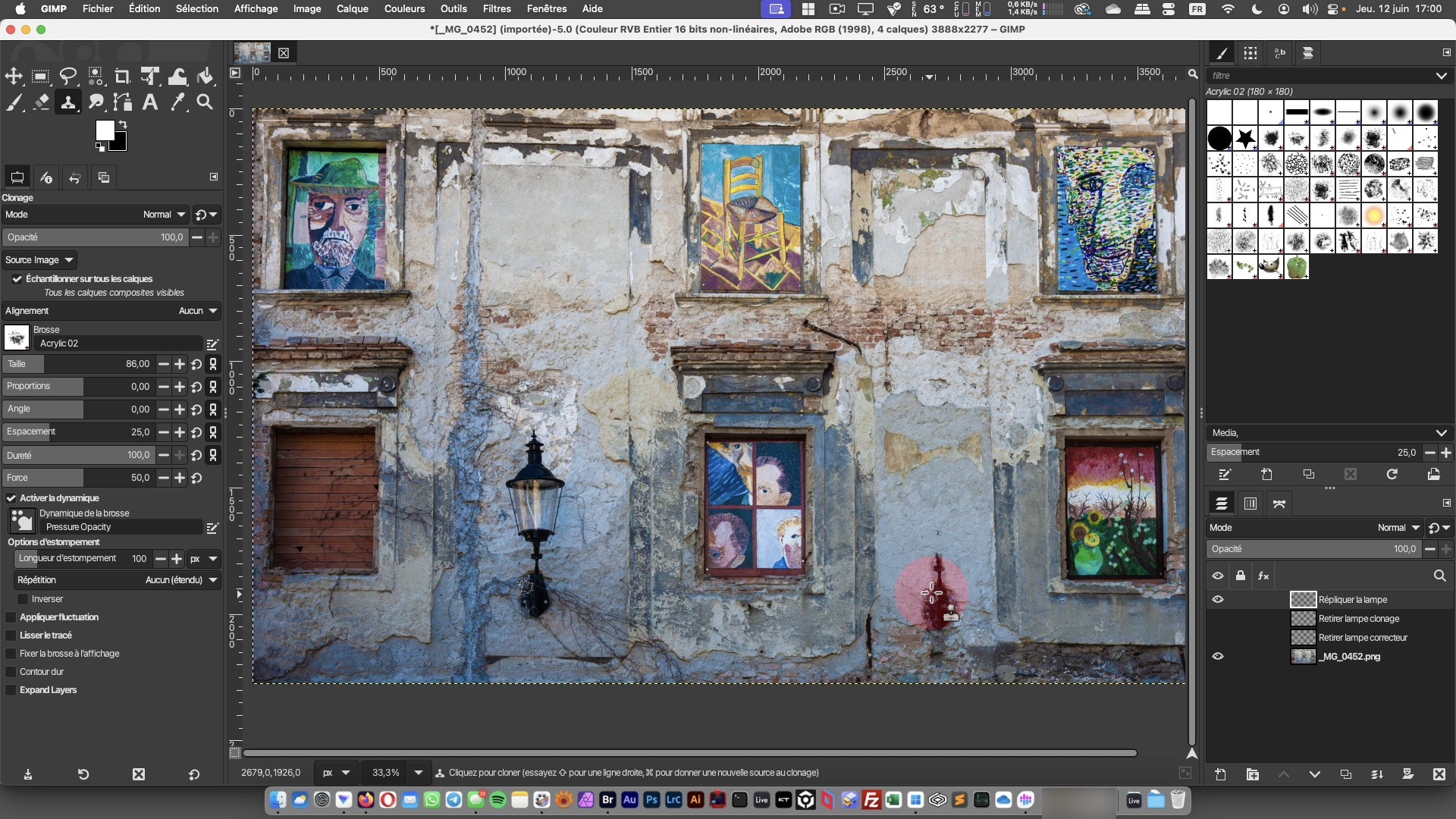Select the Paths tool

tap(122, 102)
